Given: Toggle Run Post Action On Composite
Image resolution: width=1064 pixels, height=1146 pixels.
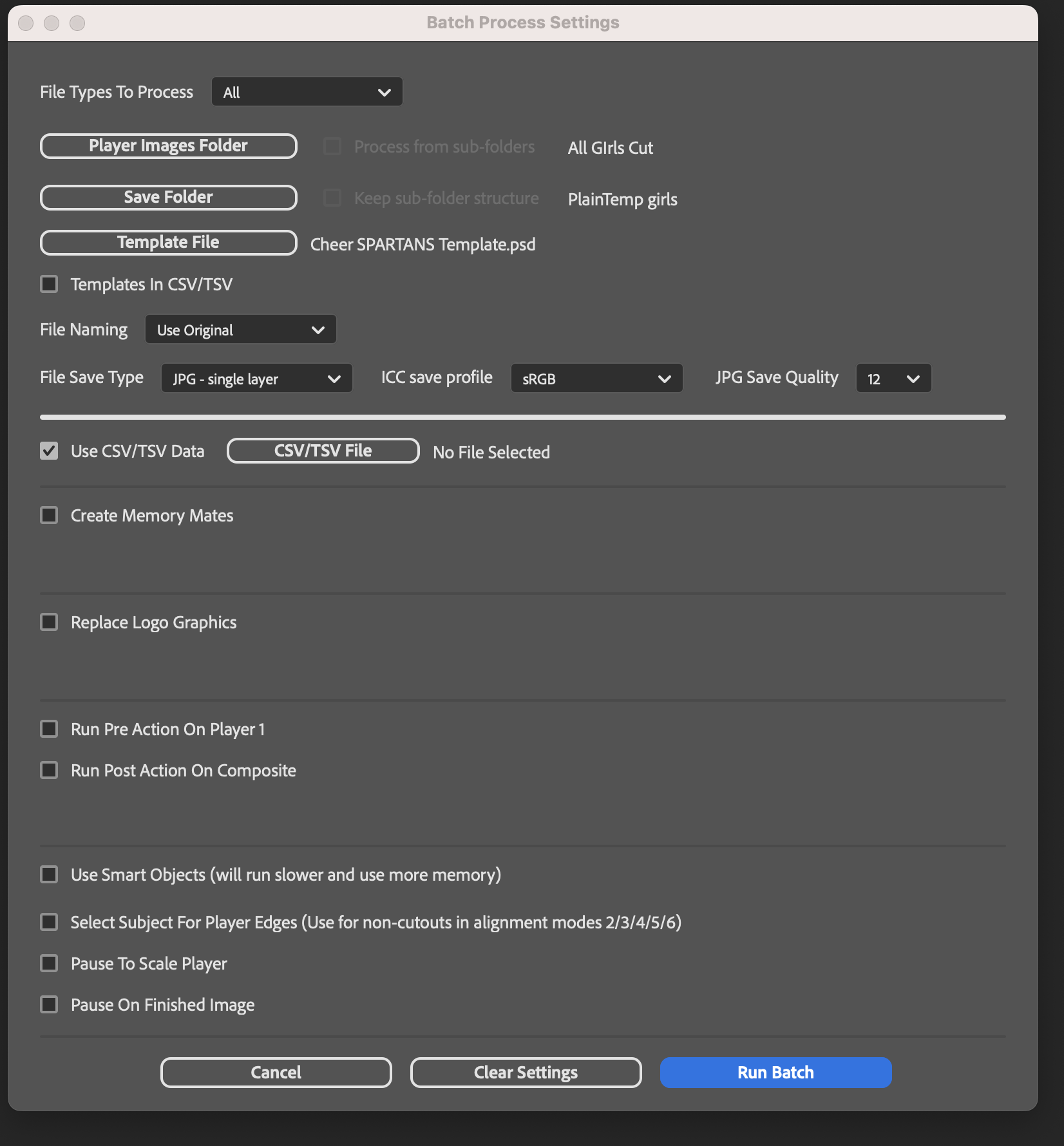Looking at the screenshot, I should tap(49, 770).
